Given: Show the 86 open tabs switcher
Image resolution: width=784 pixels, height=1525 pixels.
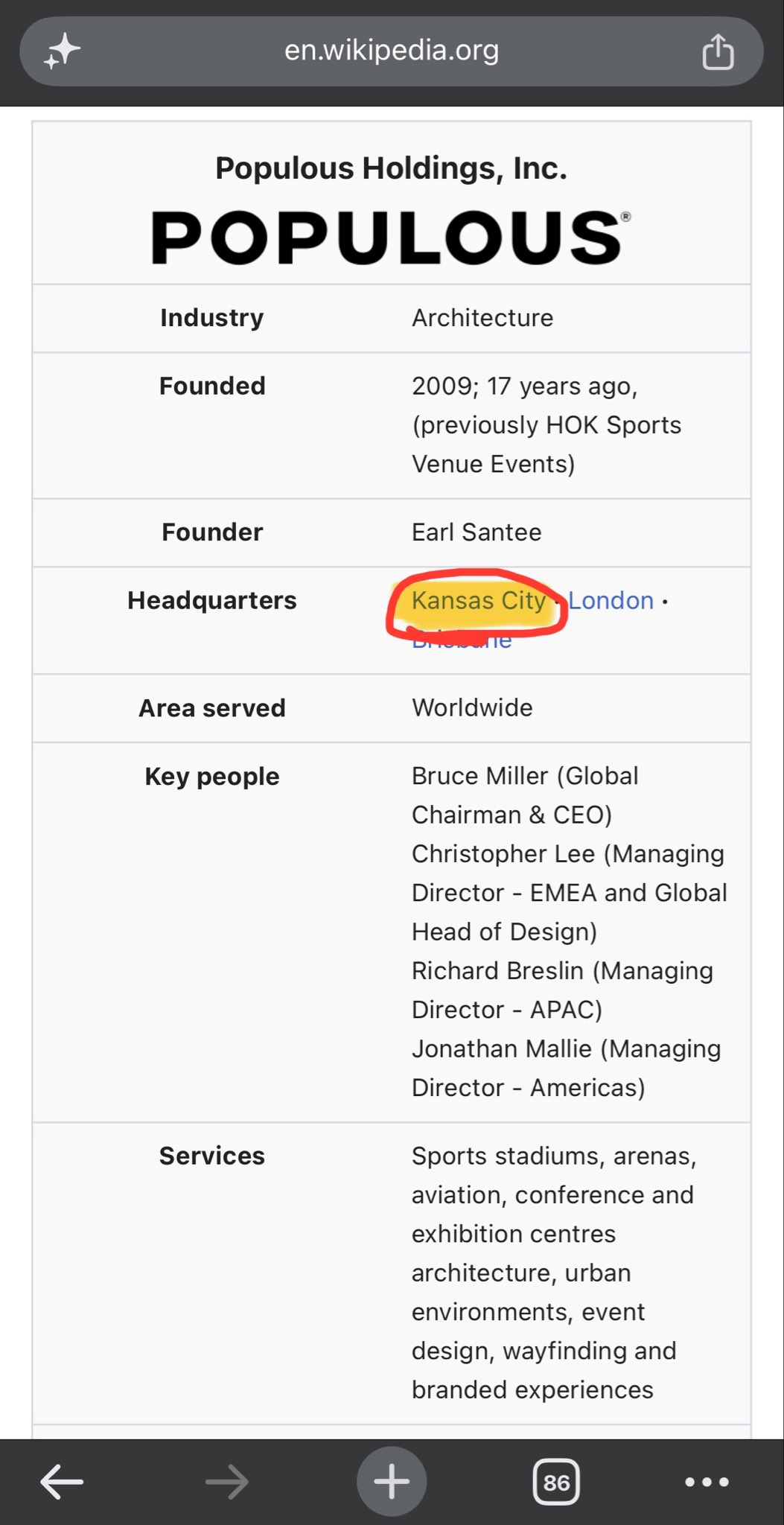Looking at the screenshot, I should (556, 1482).
